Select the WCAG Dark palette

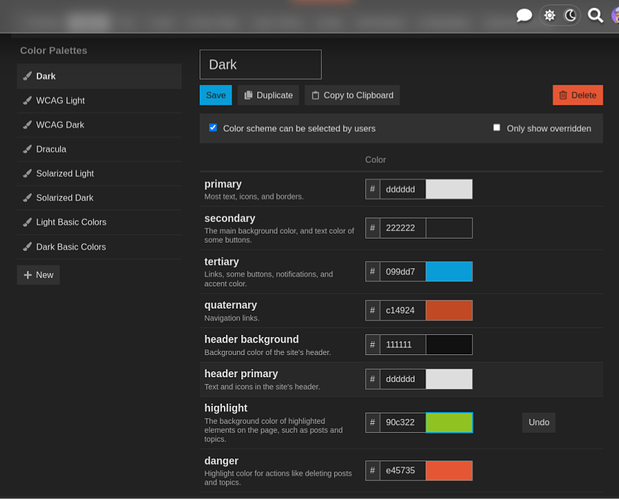pos(99,125)
